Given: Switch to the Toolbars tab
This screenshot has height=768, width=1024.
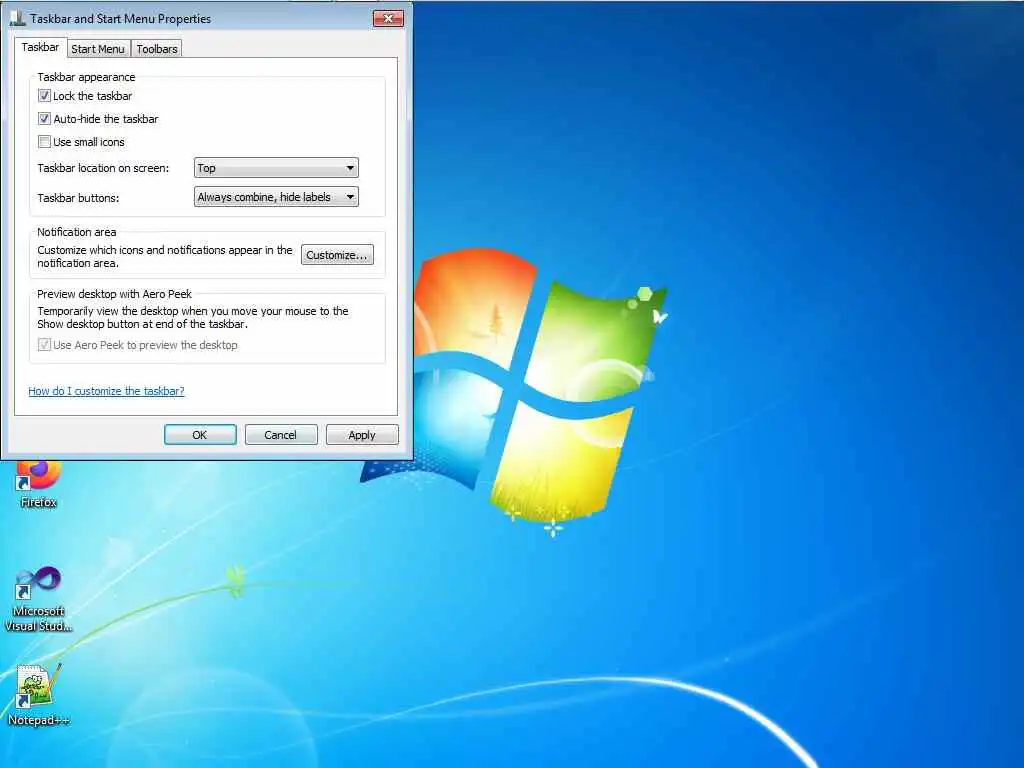Looking at the screenshot, I should [157, 49].
